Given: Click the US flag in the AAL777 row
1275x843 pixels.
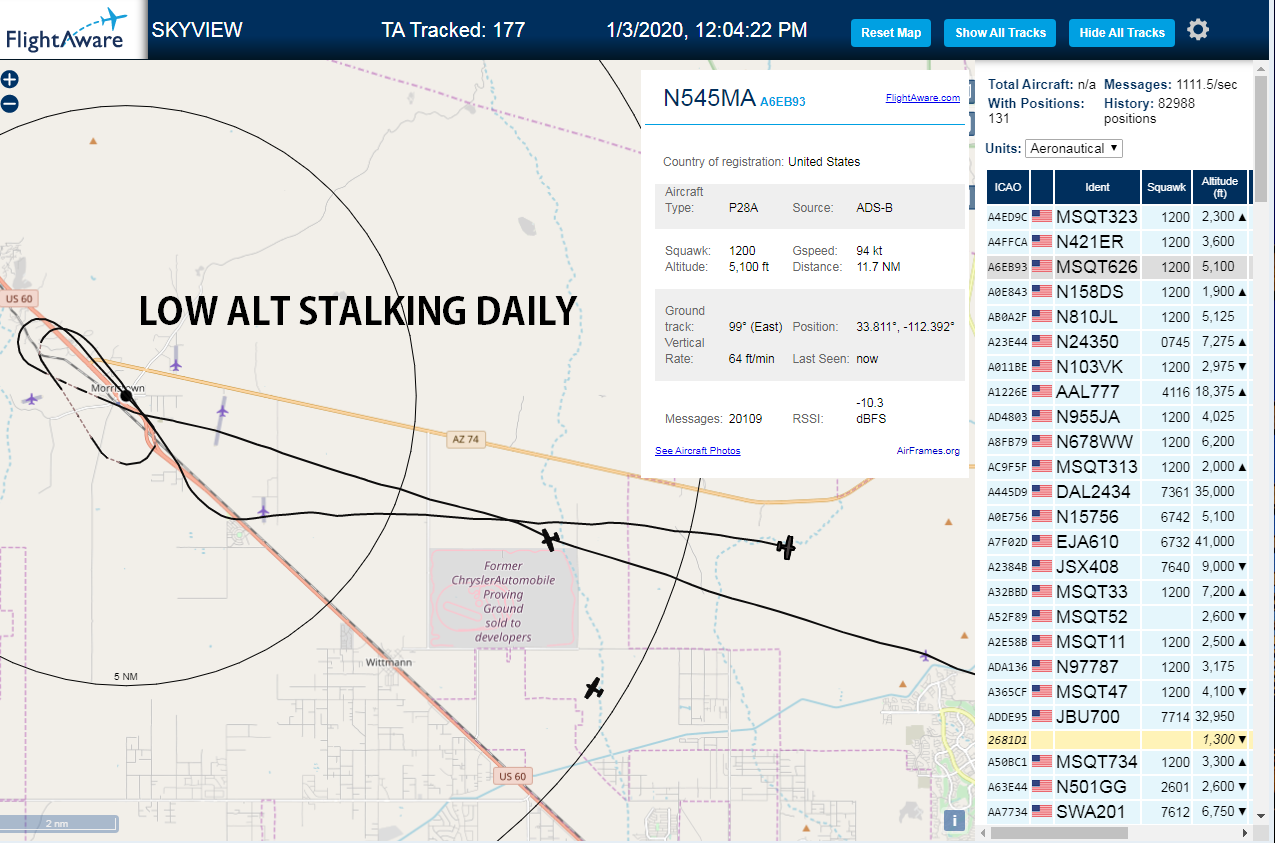Looking at the screenshot, I should (1042, 391).
